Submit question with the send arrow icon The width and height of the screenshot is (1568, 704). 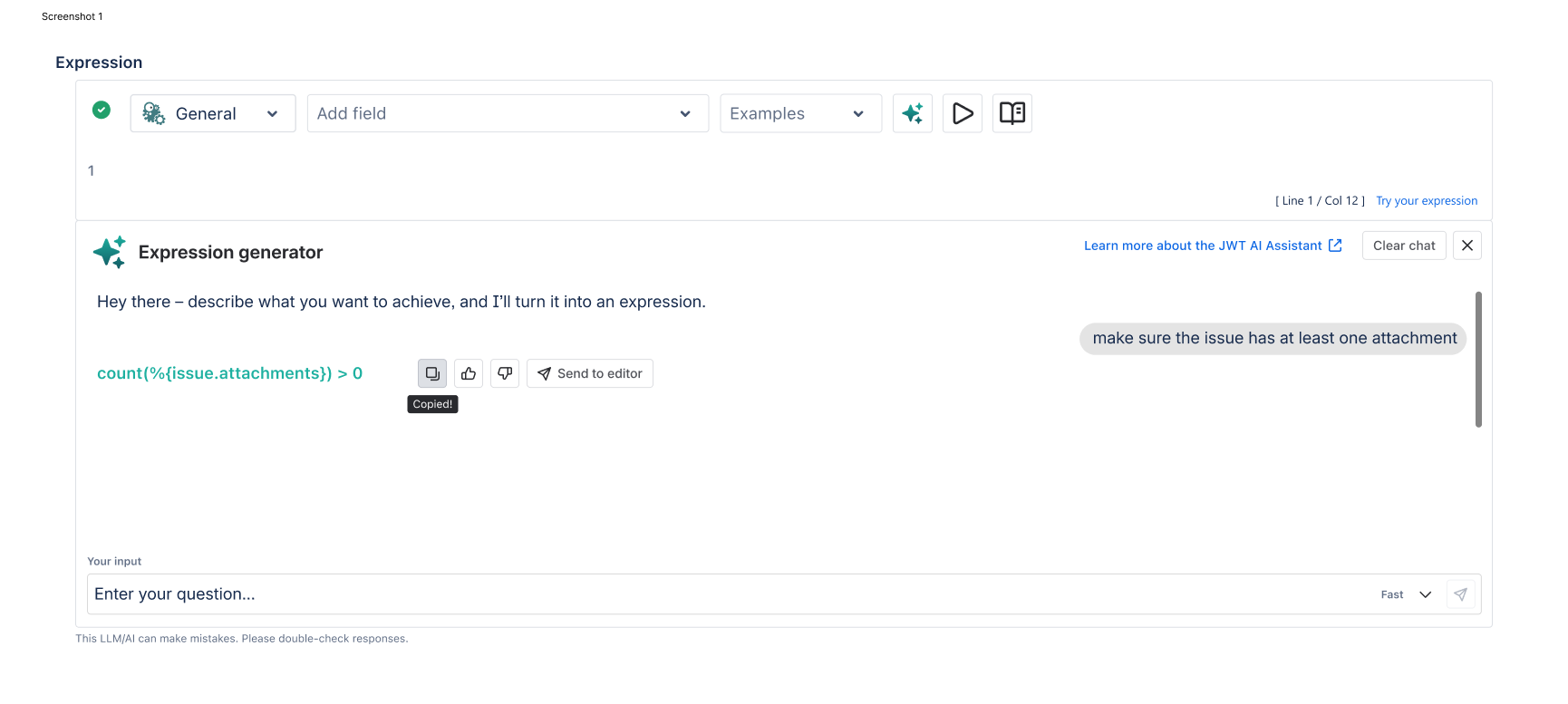(x=1460, y=594)
